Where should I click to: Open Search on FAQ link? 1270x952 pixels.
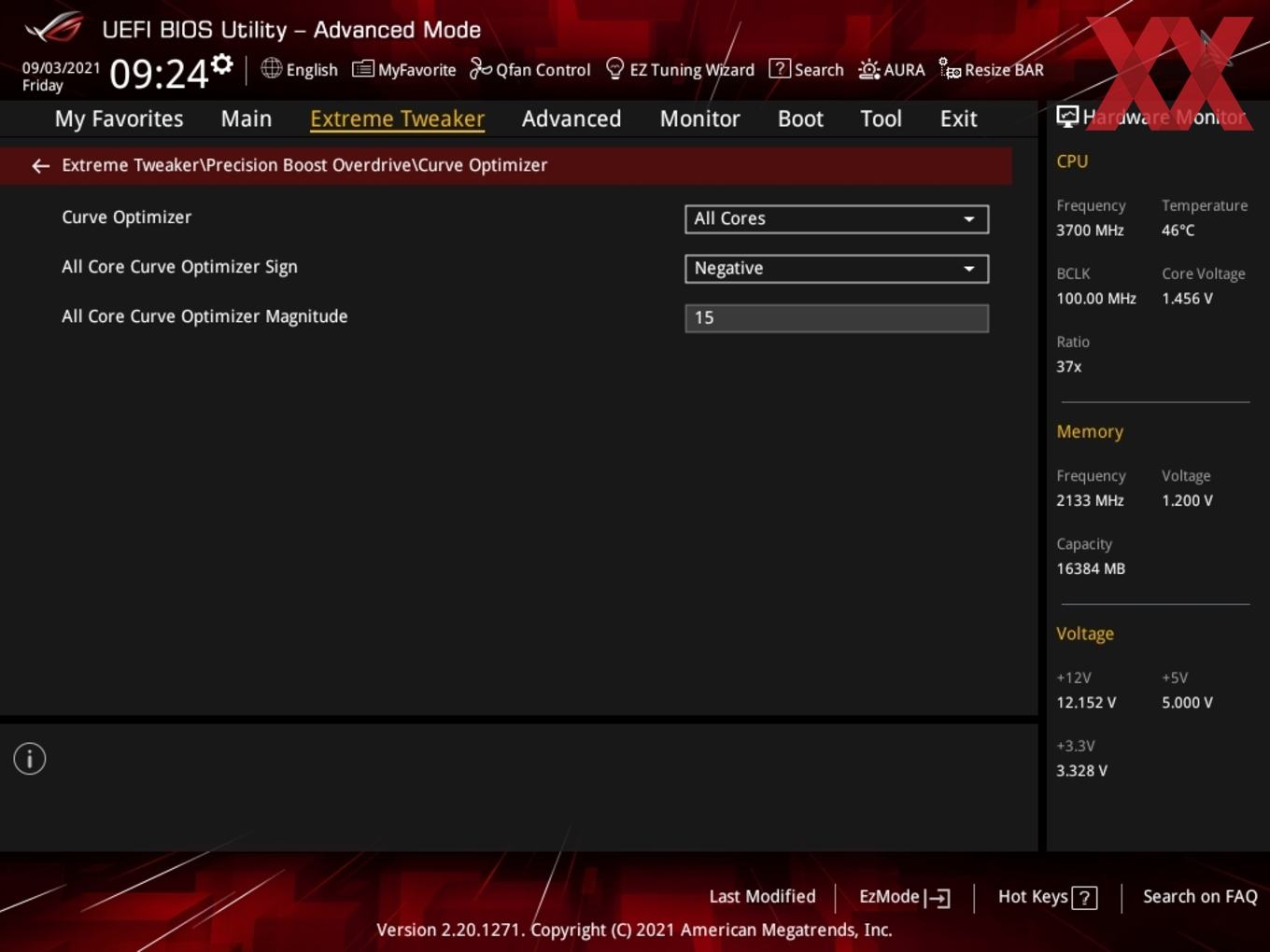[x=1200, y=896]
